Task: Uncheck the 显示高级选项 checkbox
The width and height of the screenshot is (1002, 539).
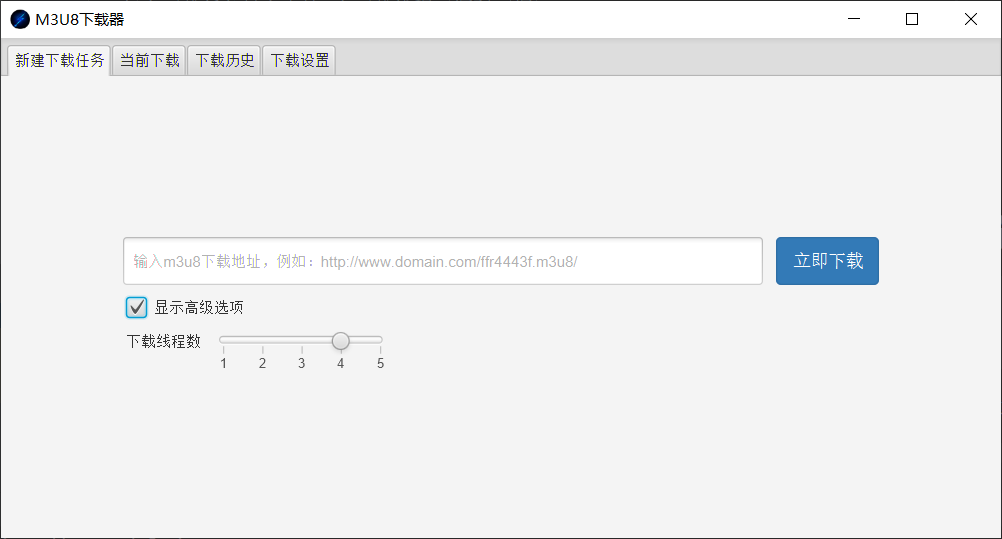Action: [x=137, y=307]
